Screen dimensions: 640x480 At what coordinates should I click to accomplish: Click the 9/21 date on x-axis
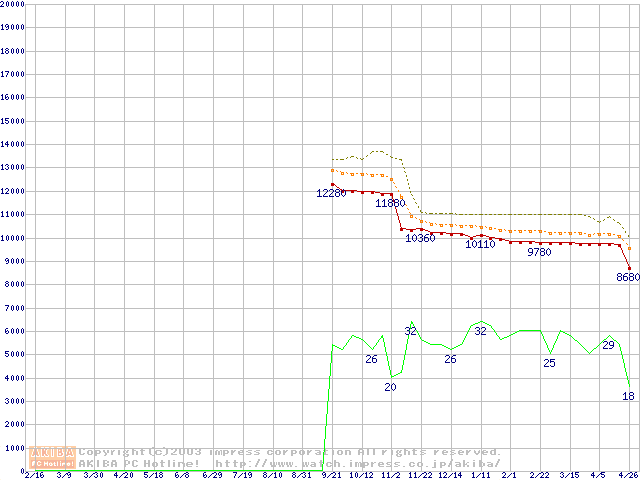(x=331, y=474)
